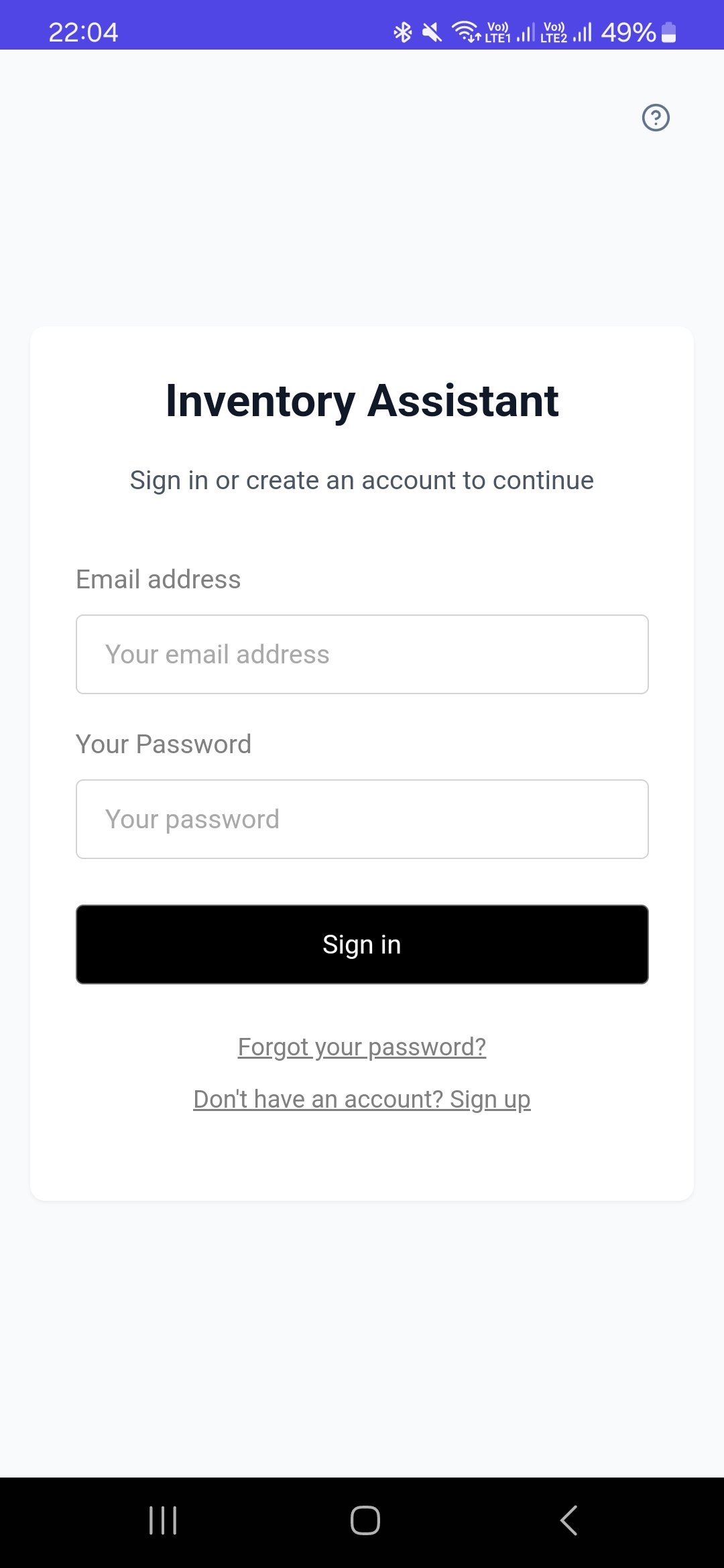724x1568 pixels.
Task: Tap the Android home navigation button
Action: coord(365,1520)
